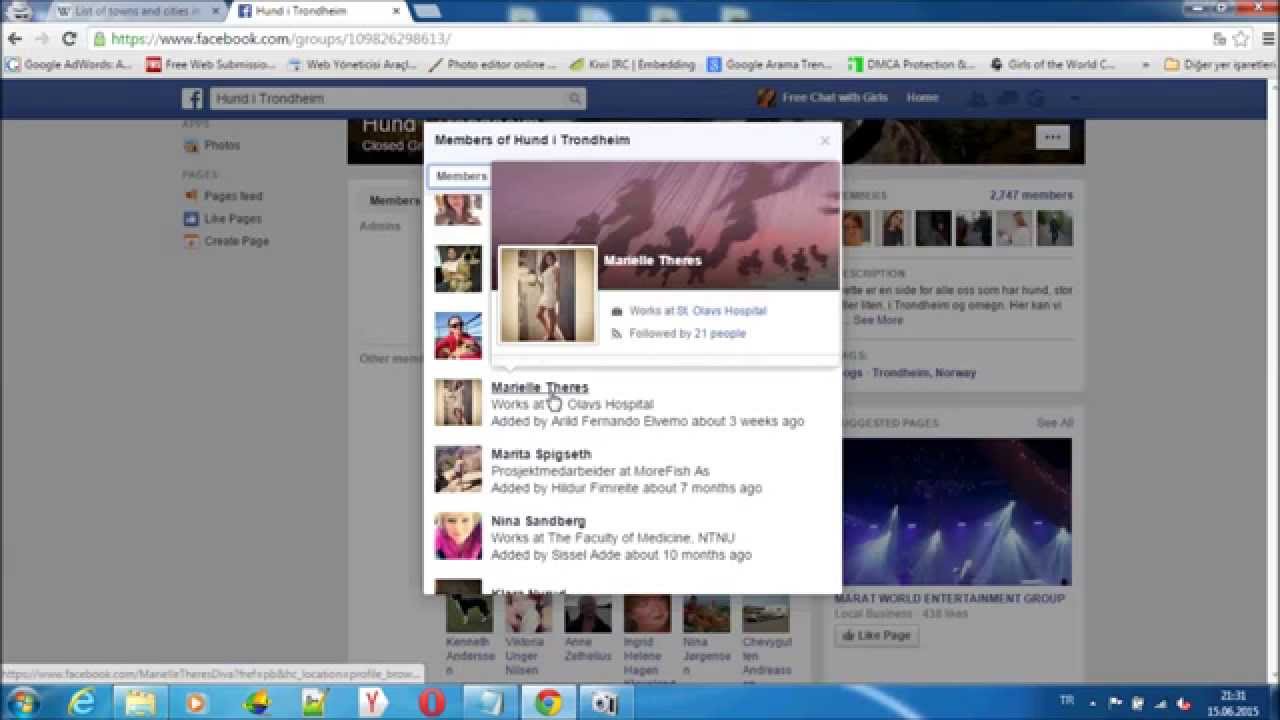Image resolution: width=1280 pixels, height=720 pixels.
Task: Open Free Web Submission bookmark
Action: (x=210, y=65)
